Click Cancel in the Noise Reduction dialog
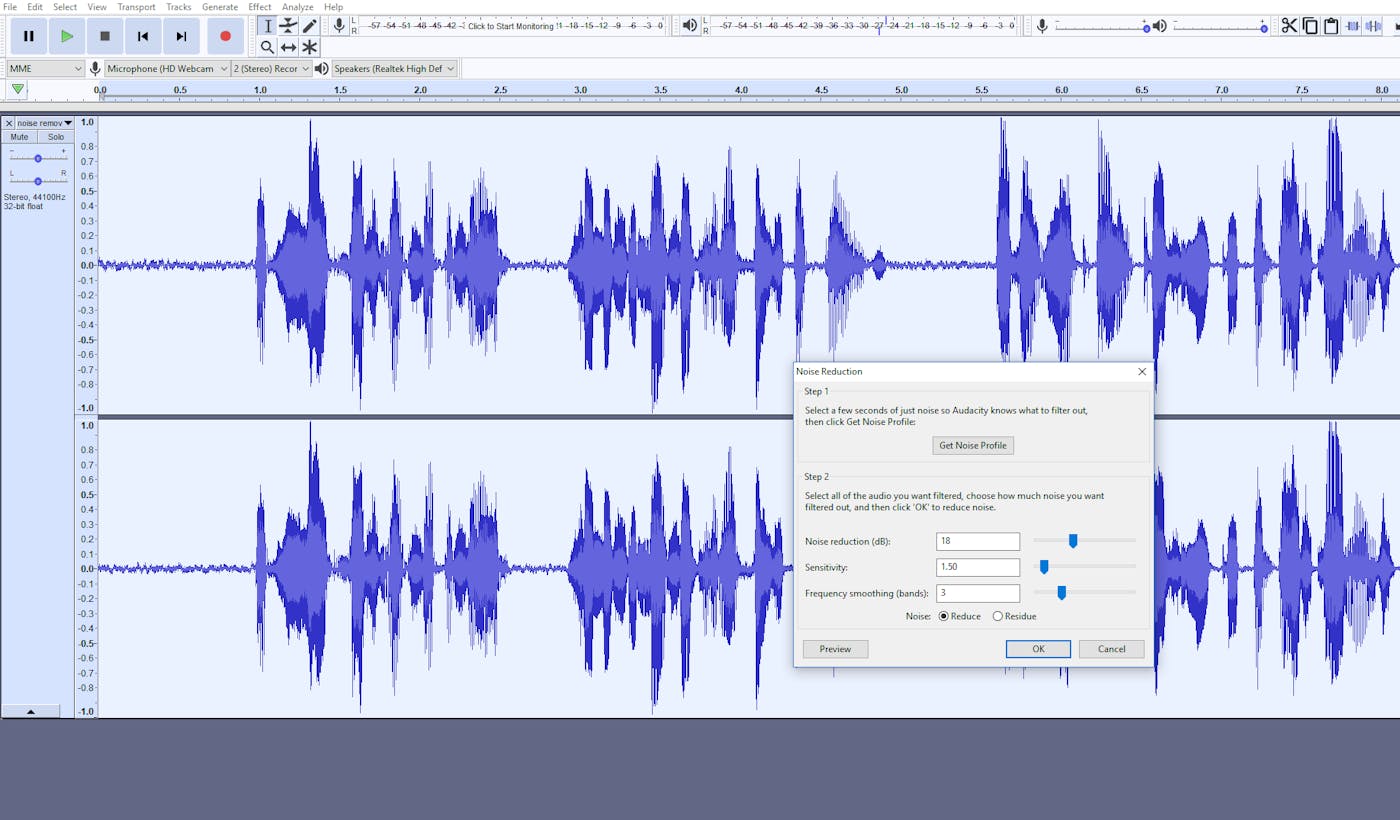 tap(1112, 649)
